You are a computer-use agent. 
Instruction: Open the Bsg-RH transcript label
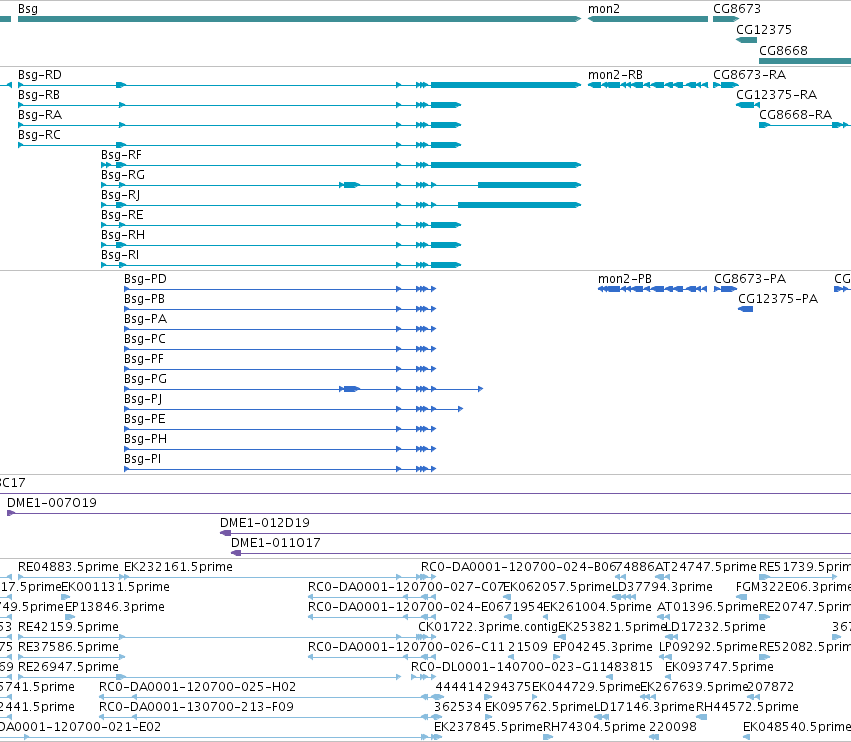pyautogui.click(x=123, y=235)
